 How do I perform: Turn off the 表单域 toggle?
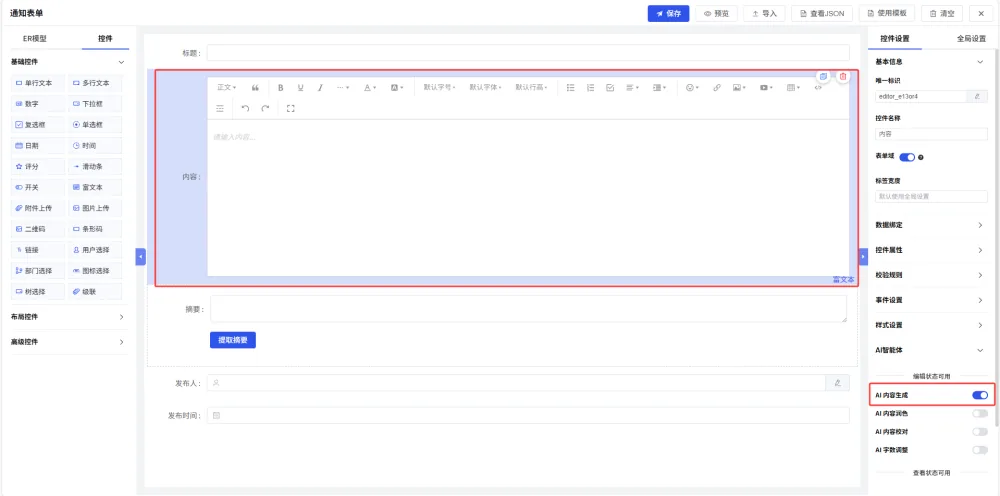[x=907, y=157]
